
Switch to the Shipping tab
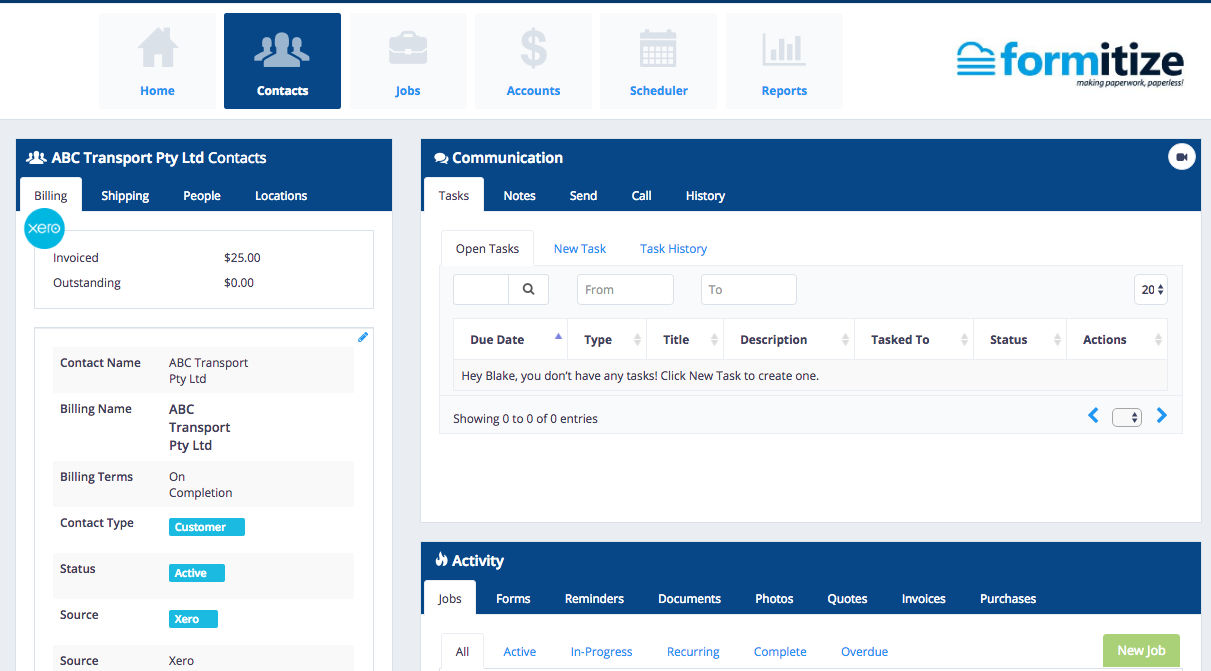(x=125, y=196)
